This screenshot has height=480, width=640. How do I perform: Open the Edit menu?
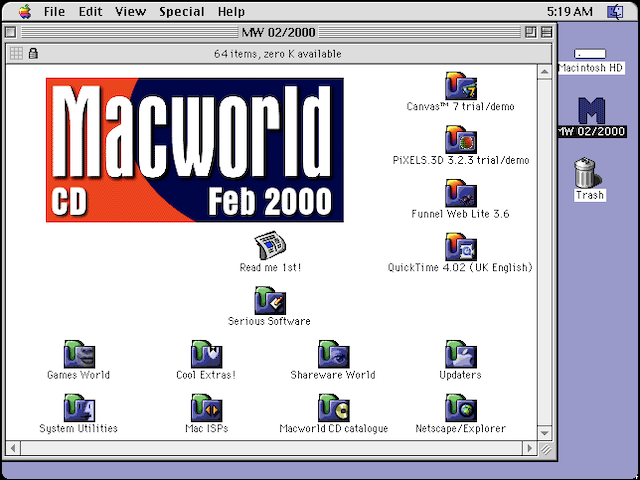pyautogui.click(x=90, y=11)
